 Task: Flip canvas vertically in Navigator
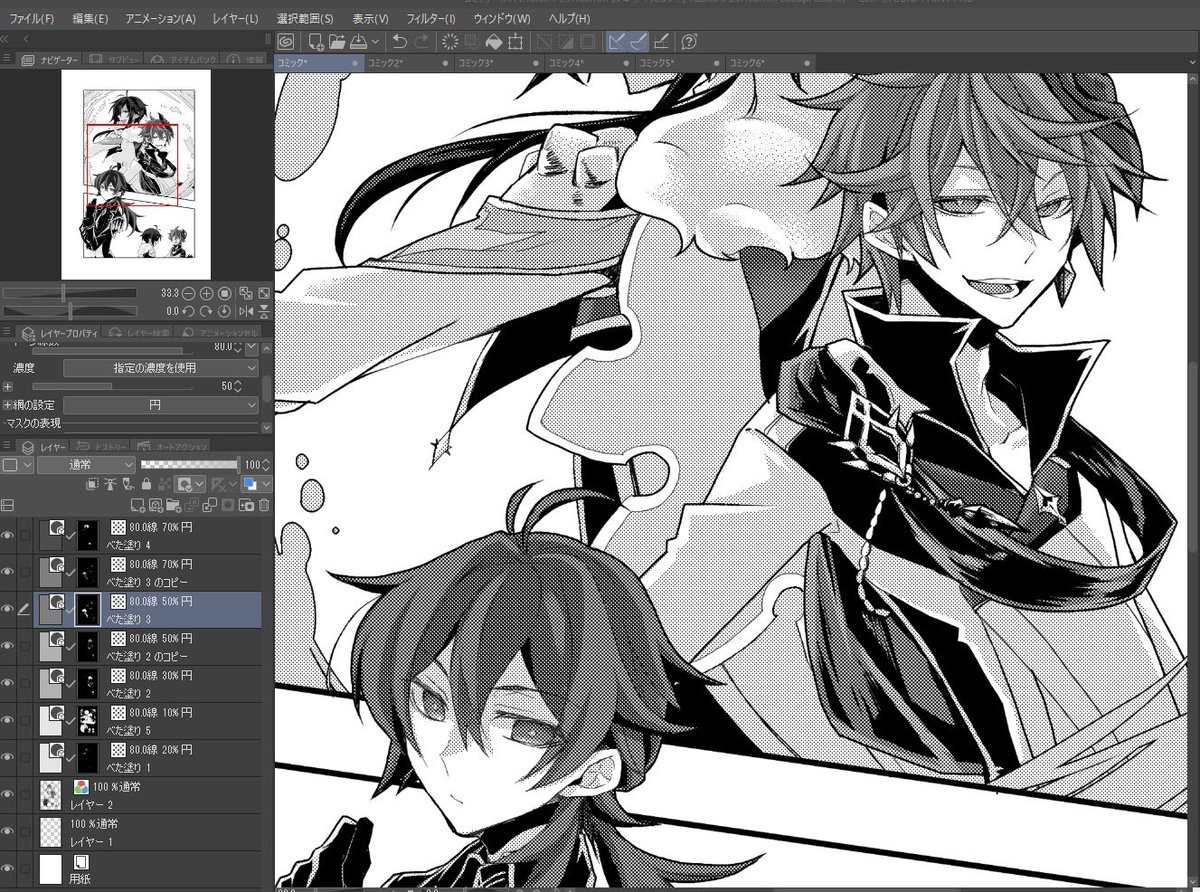264,311
